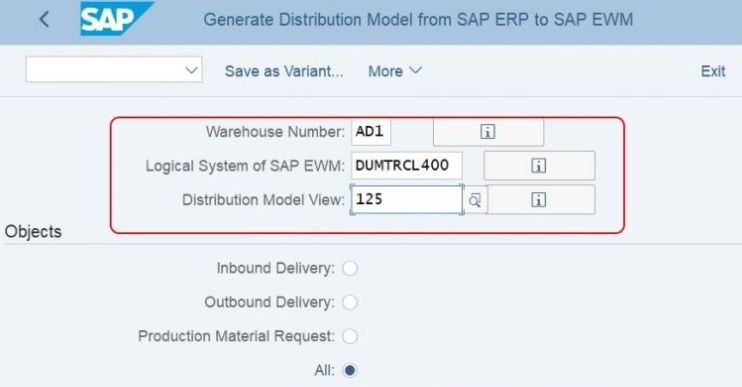Click Save as Variant...

[x=284, y=71]
